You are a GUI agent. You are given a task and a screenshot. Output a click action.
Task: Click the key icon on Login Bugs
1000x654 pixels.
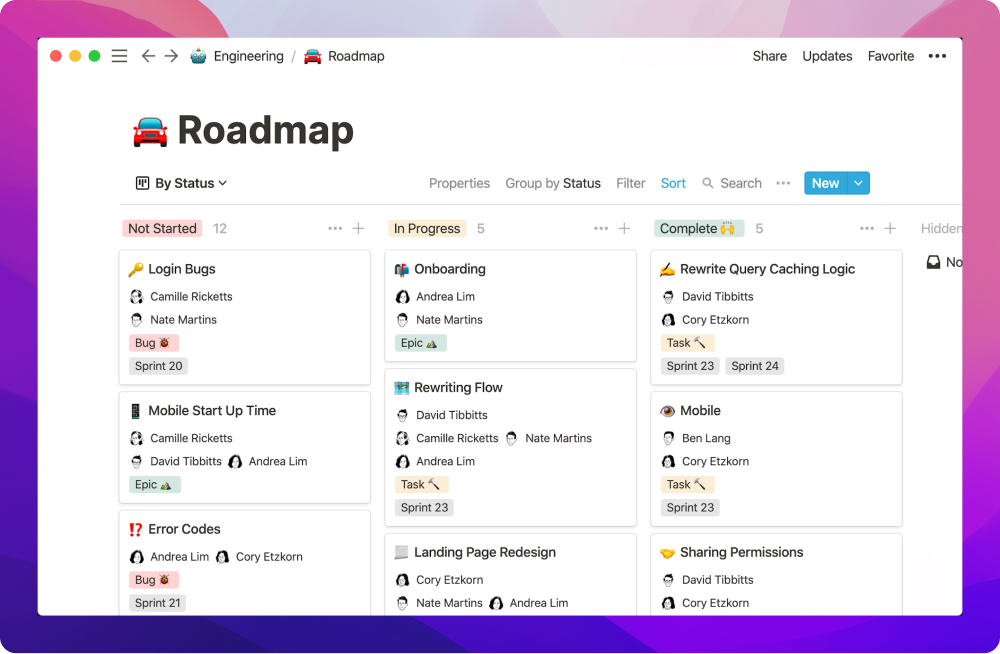136,269
